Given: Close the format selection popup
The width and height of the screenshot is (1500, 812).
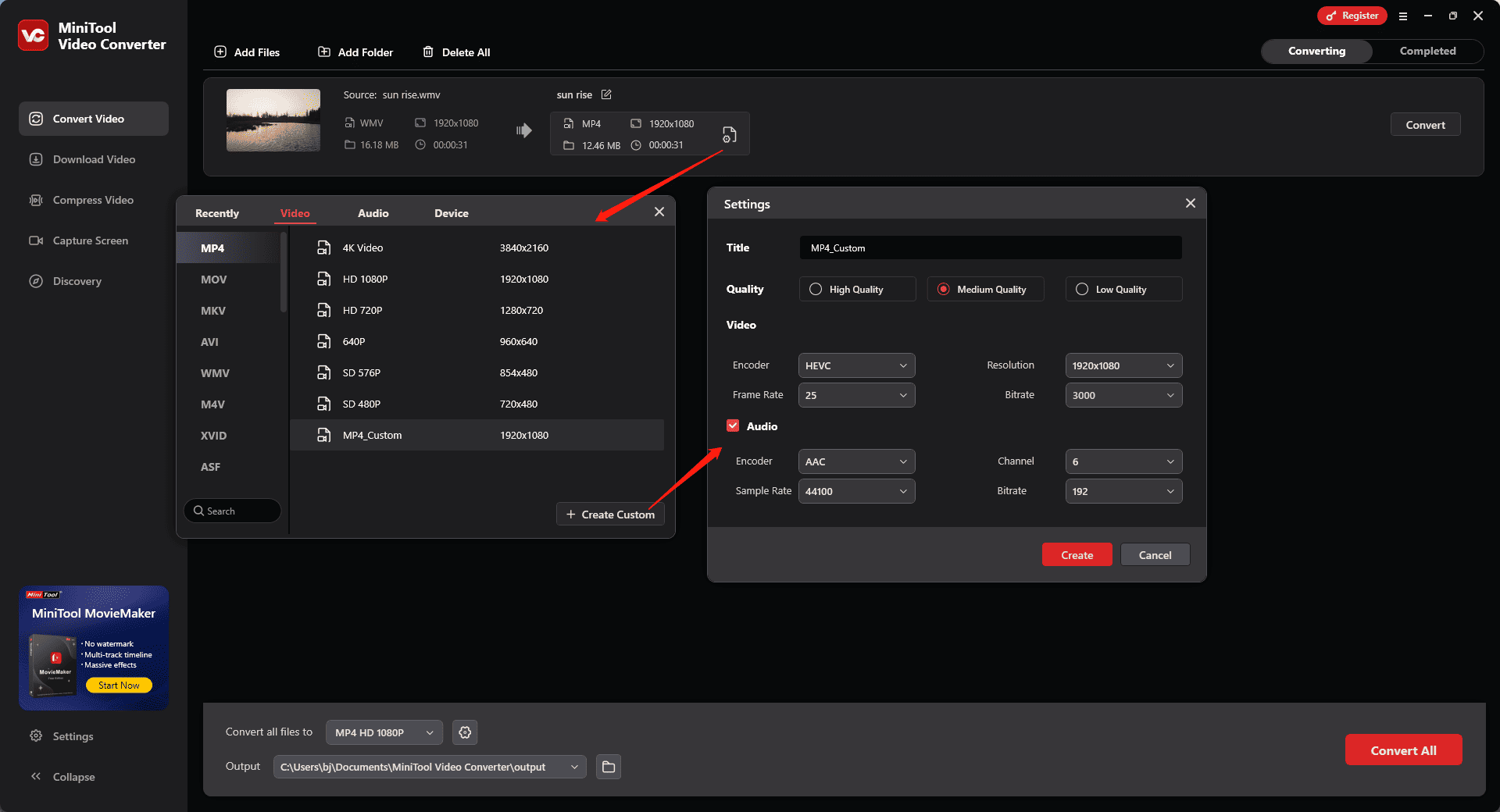Looking at the screenshot, I should tap(659, 212).
